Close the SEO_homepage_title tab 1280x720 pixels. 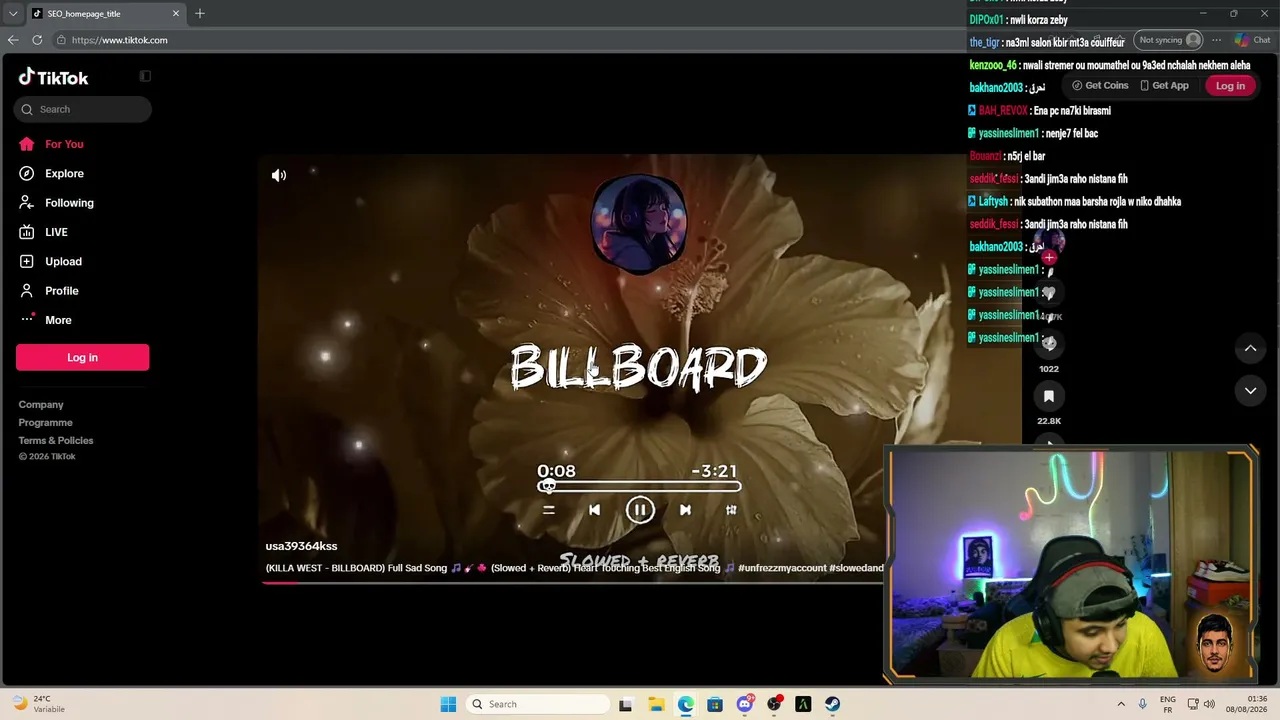click(x=176, y=14)
